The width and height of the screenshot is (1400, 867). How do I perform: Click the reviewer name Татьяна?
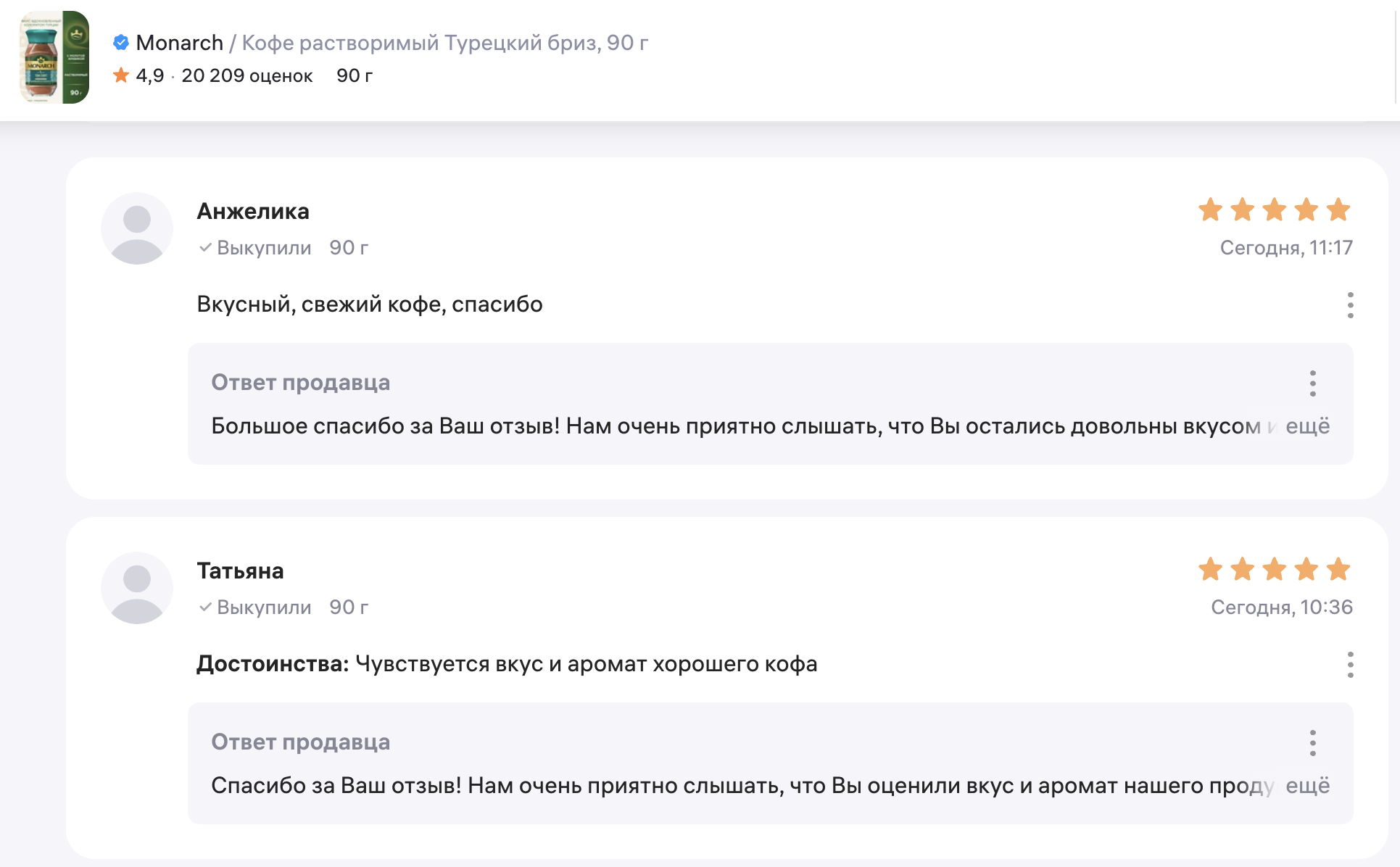[240, 571]
